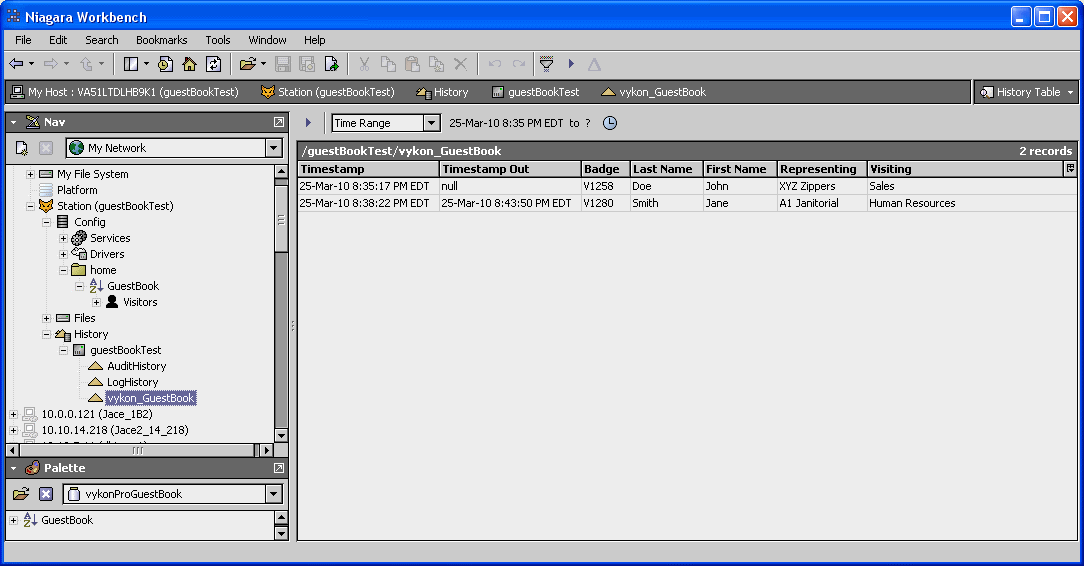Image resolution: width=1084 pixels, height=566 pixels.
Task: Open the Bookmarks menu
Action: click(161, 40)
